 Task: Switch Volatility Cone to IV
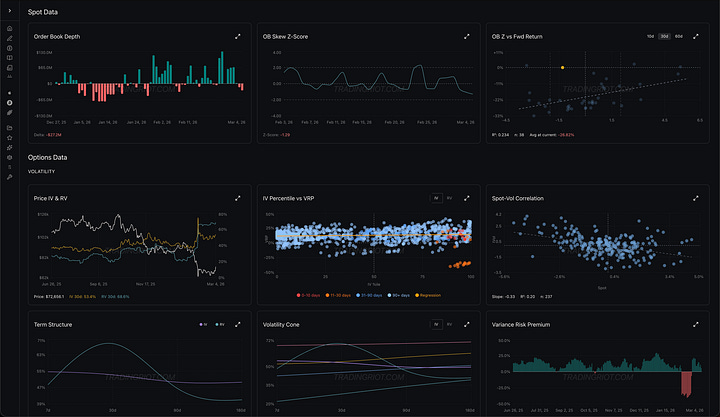click(436, 324)
